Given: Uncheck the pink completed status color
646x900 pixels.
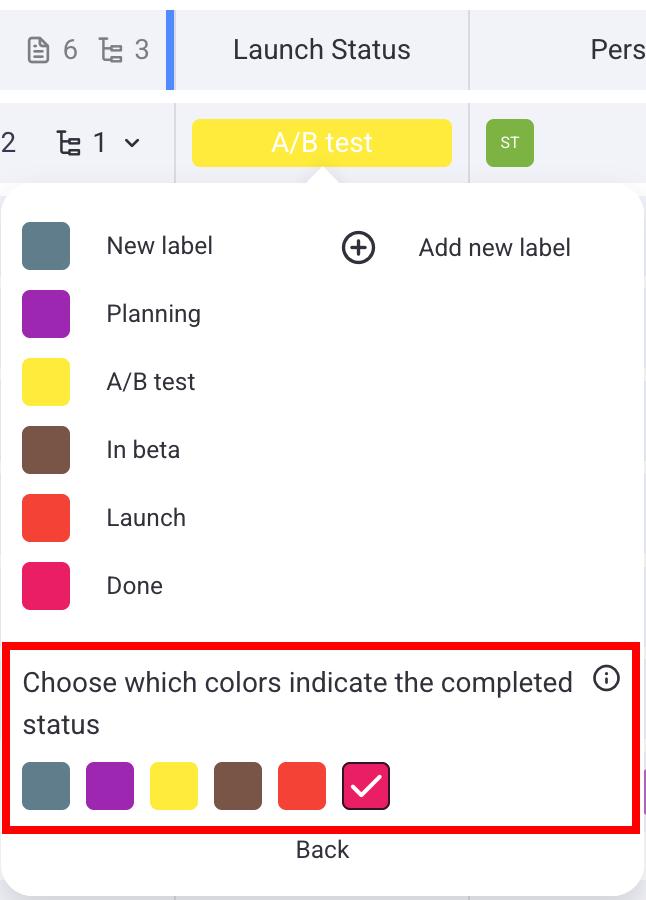Looking at the screenshot, I should pos(365,786).
